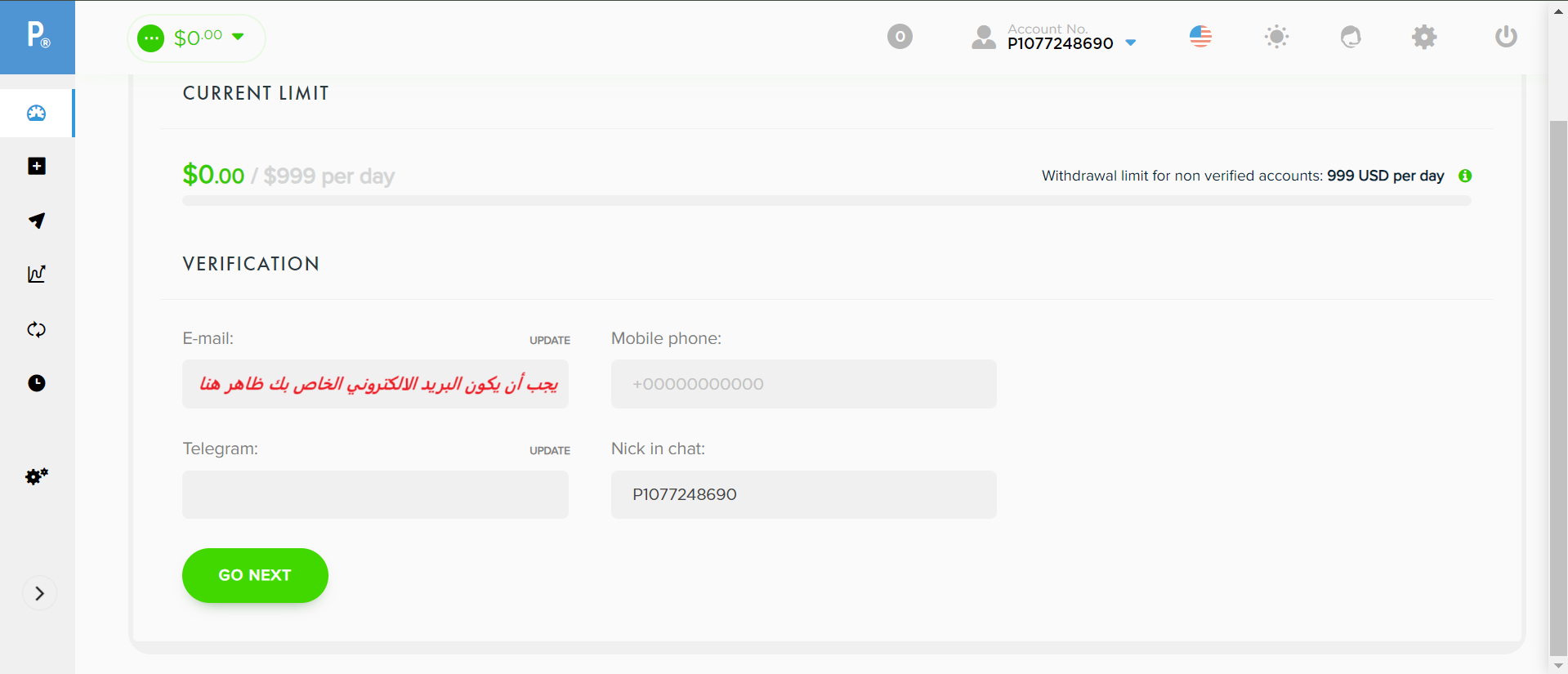Open the support headset icon
This screenshot has height=674, width=1568.
tap(1349, 37)
